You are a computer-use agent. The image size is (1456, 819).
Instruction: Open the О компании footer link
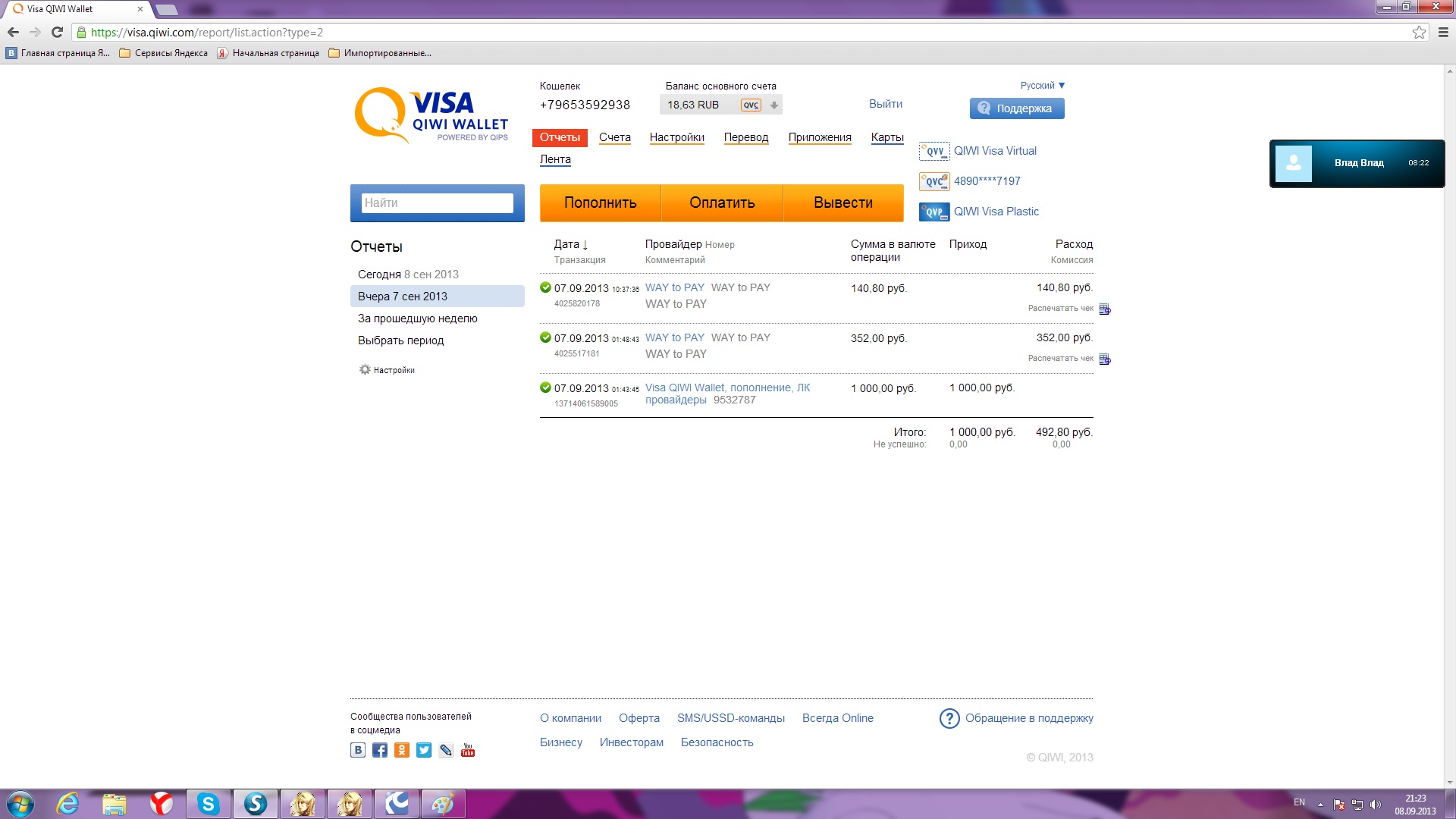click(x=570, y=718)
